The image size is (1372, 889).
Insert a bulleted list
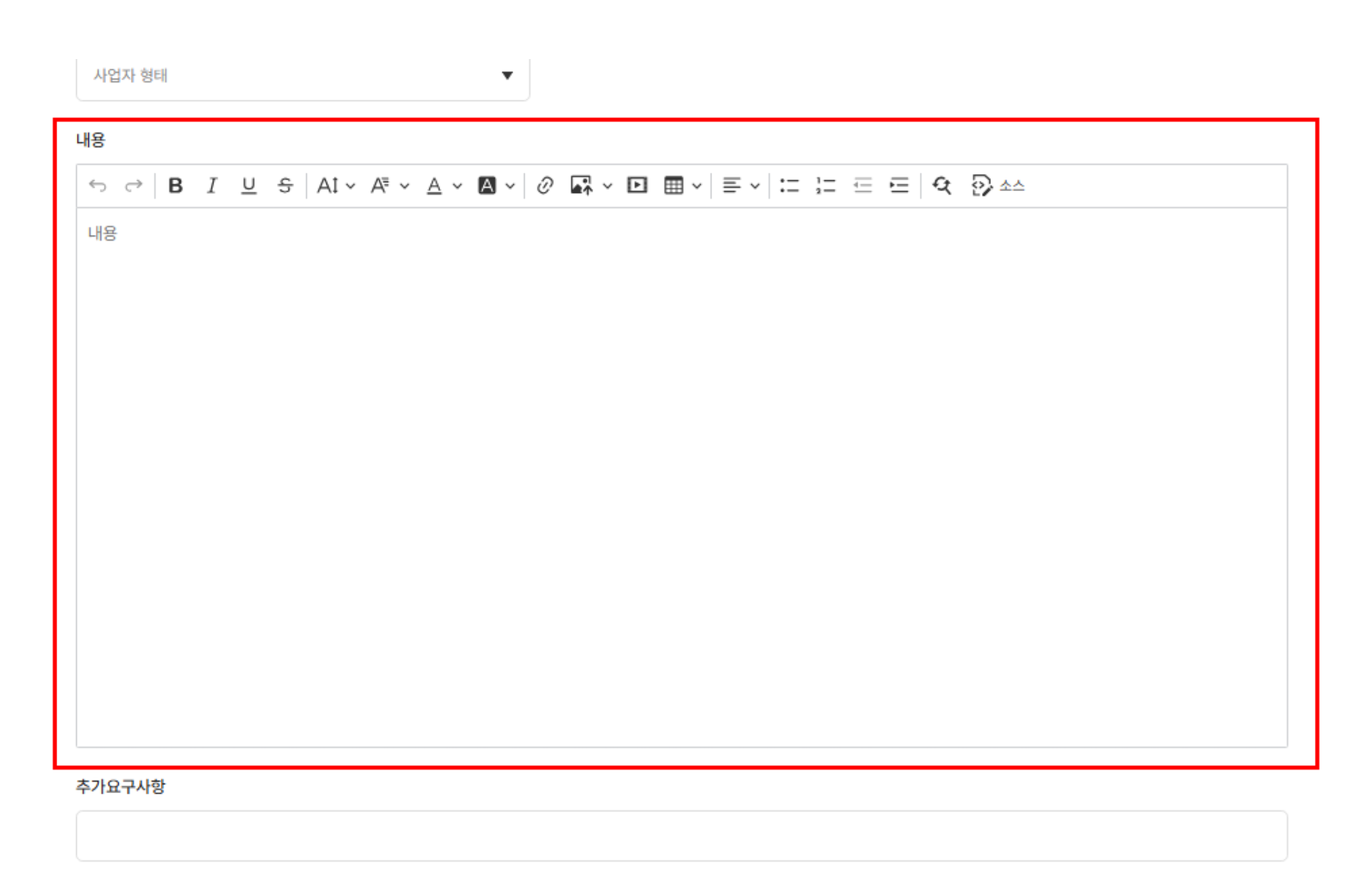coord(789,185)
